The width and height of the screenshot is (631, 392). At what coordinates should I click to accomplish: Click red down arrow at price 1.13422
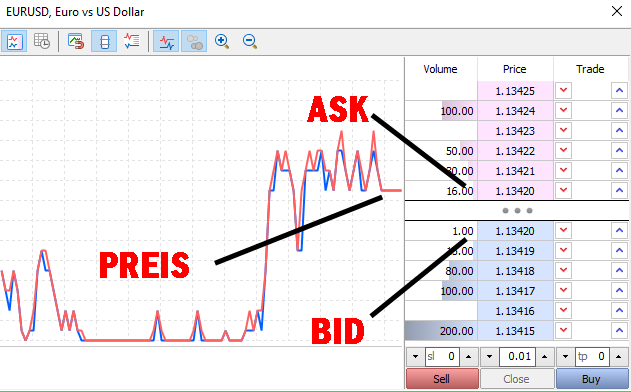tap(563, 151)
